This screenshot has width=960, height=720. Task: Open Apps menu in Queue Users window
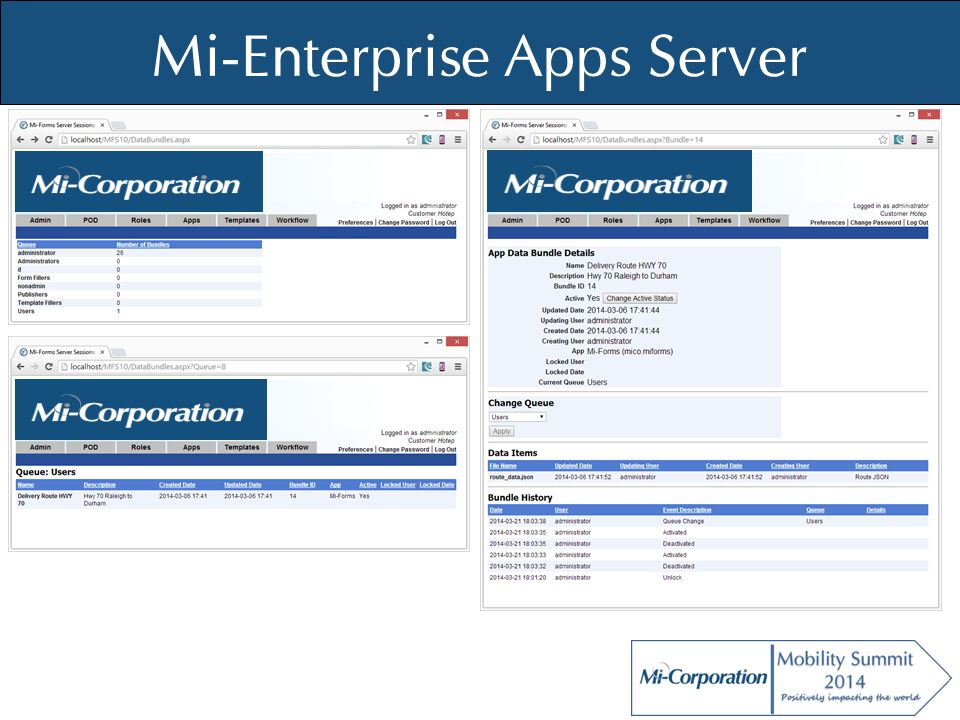tap(192, 448)
